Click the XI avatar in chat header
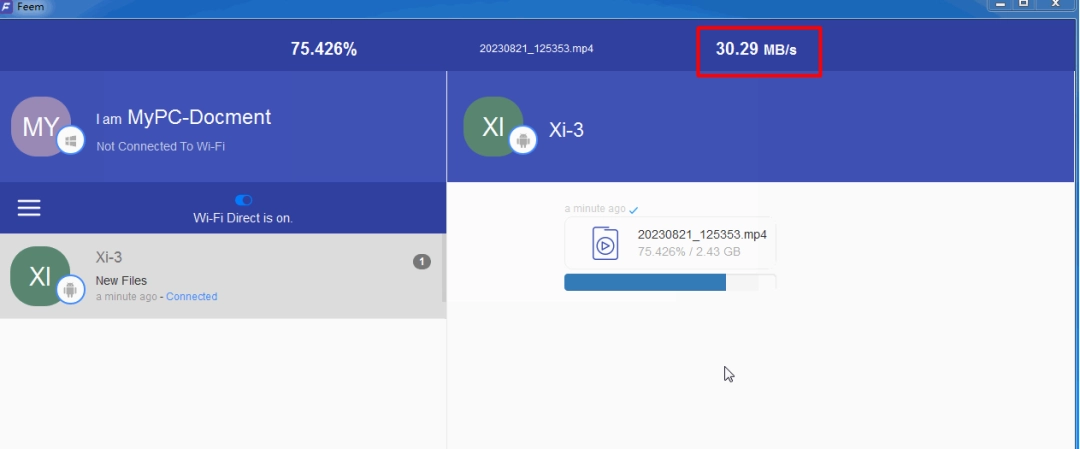Image resolution: width=1080 pixels, height=449 pixels. click(x=493, y=127)
